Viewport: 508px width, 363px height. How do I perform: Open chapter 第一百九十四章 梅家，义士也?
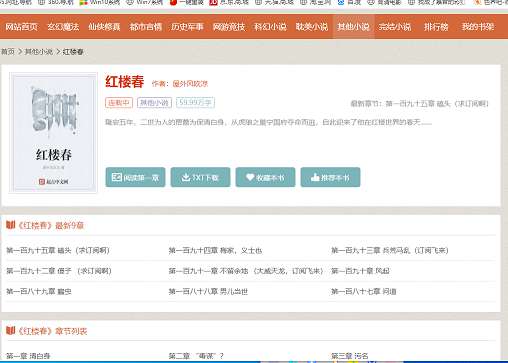coord(215,250)
